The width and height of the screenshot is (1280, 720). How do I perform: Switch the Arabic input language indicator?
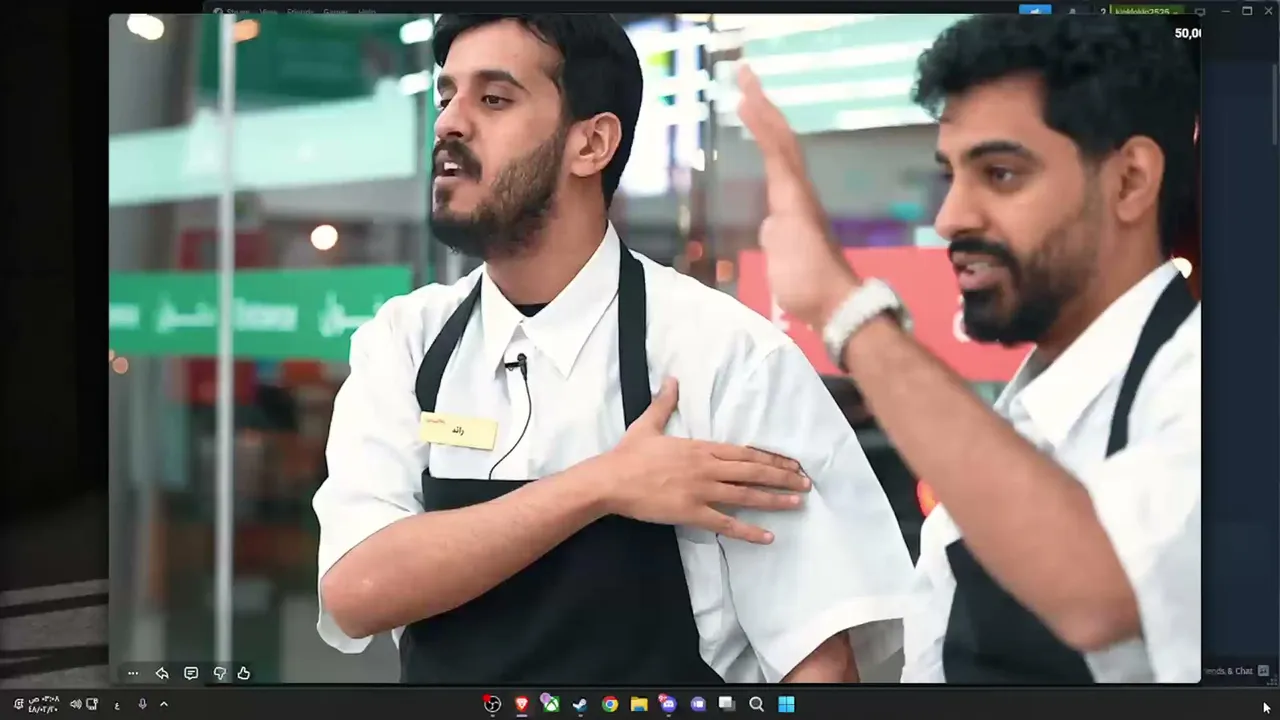117,704
